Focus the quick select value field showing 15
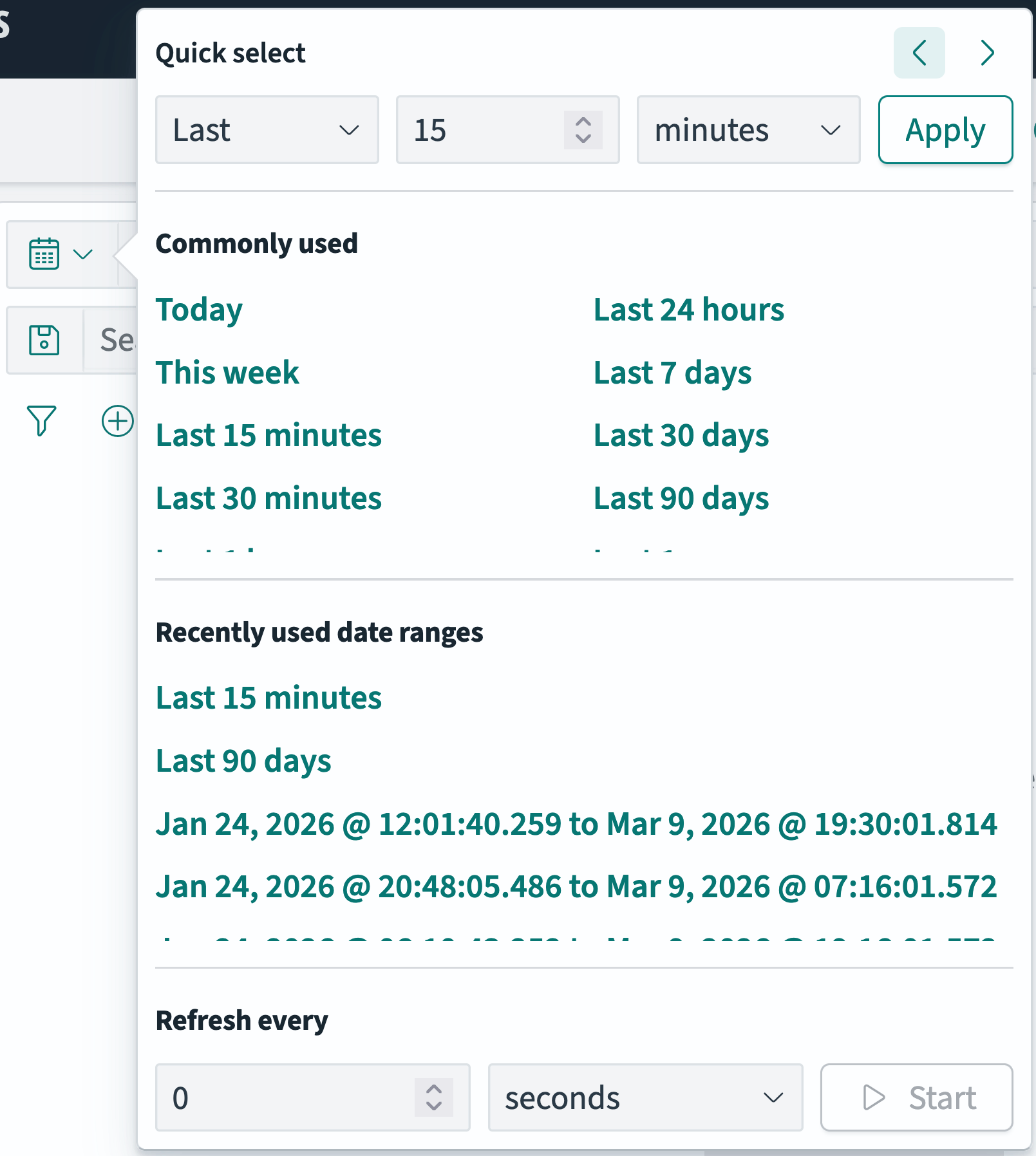The height and width of the screenshot is (1156, 1036). coord(507,130)
